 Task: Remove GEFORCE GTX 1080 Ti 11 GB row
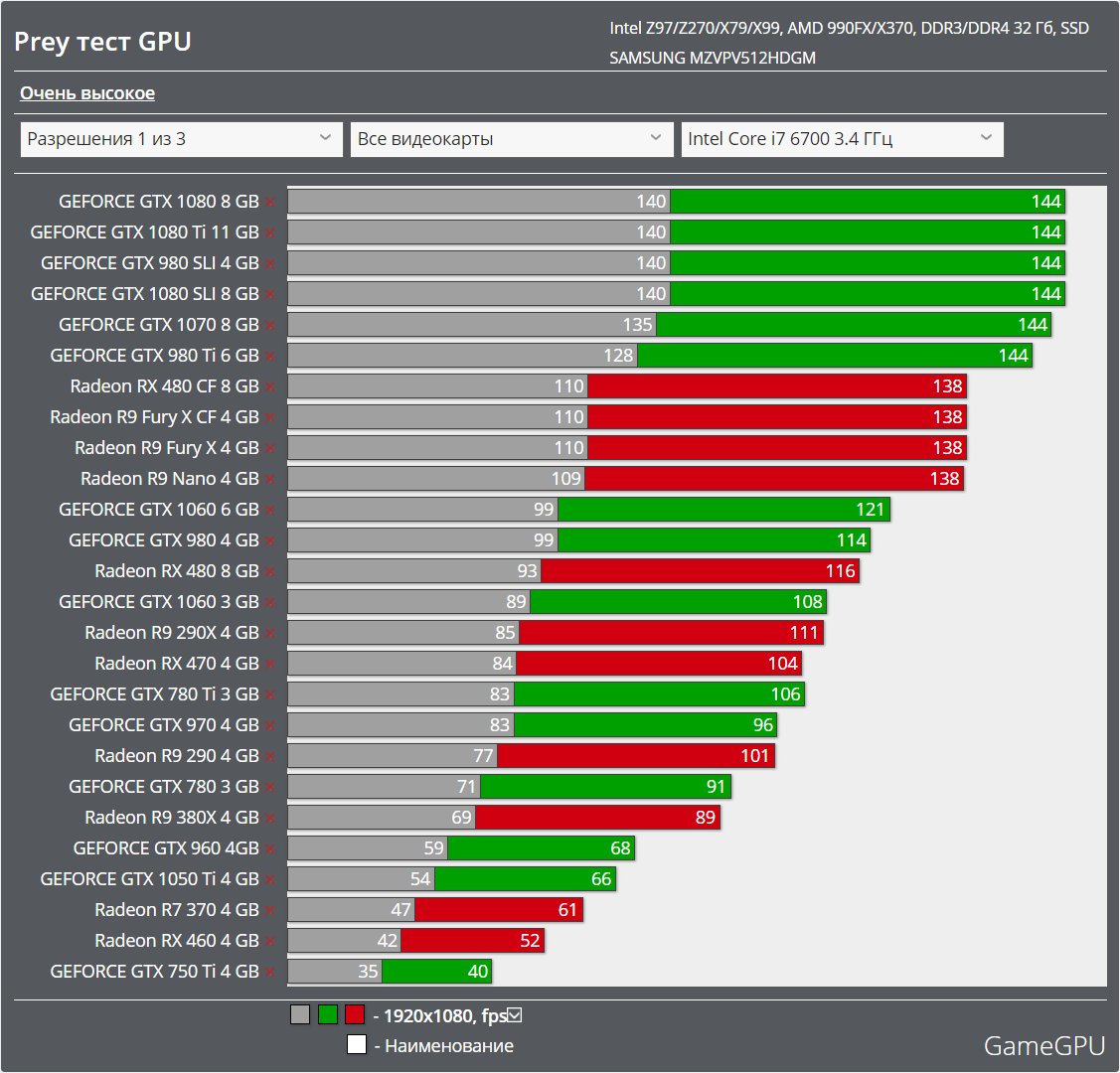[x=270, y=232]
